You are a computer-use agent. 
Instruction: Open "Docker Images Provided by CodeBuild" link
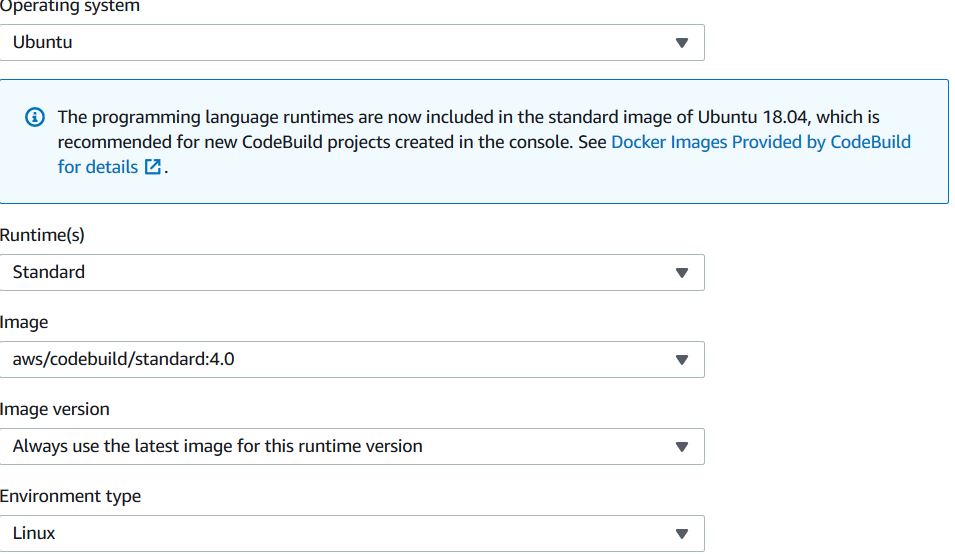[x=761, y=142]
